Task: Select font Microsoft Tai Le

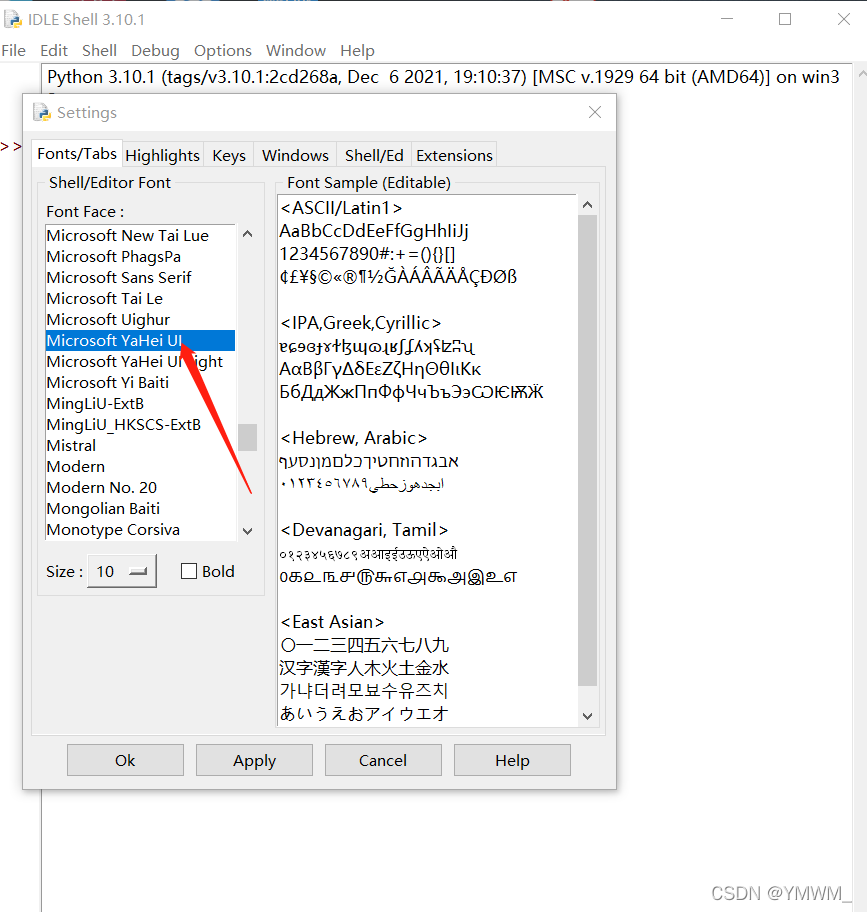Action: click(140, 298)
